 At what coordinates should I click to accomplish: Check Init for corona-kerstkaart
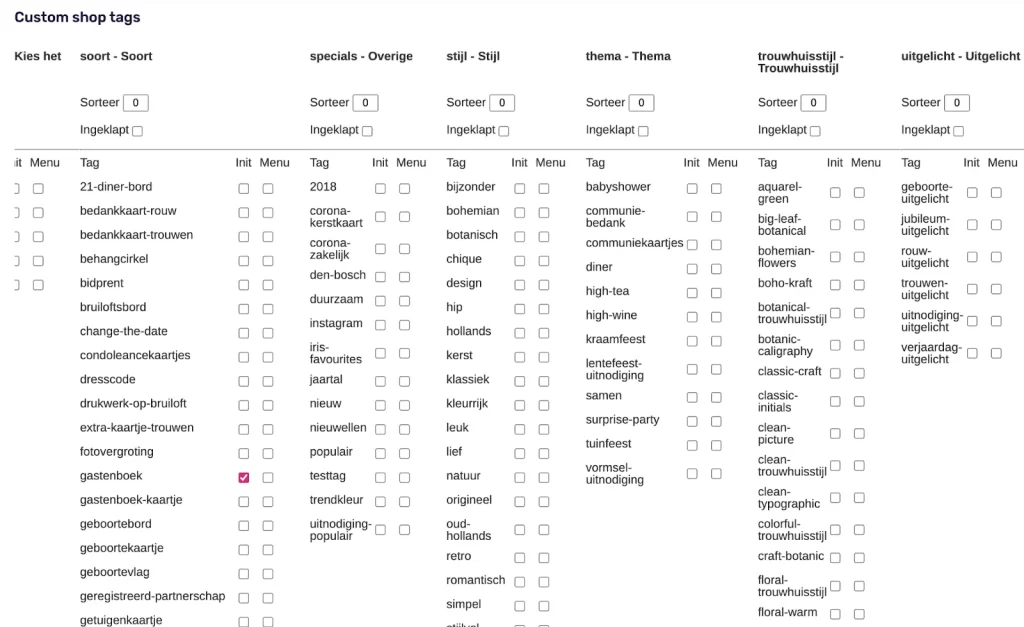(380, 218)
